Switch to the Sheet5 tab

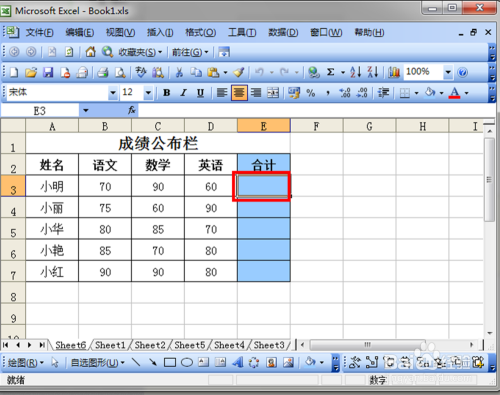click(189, 345)
